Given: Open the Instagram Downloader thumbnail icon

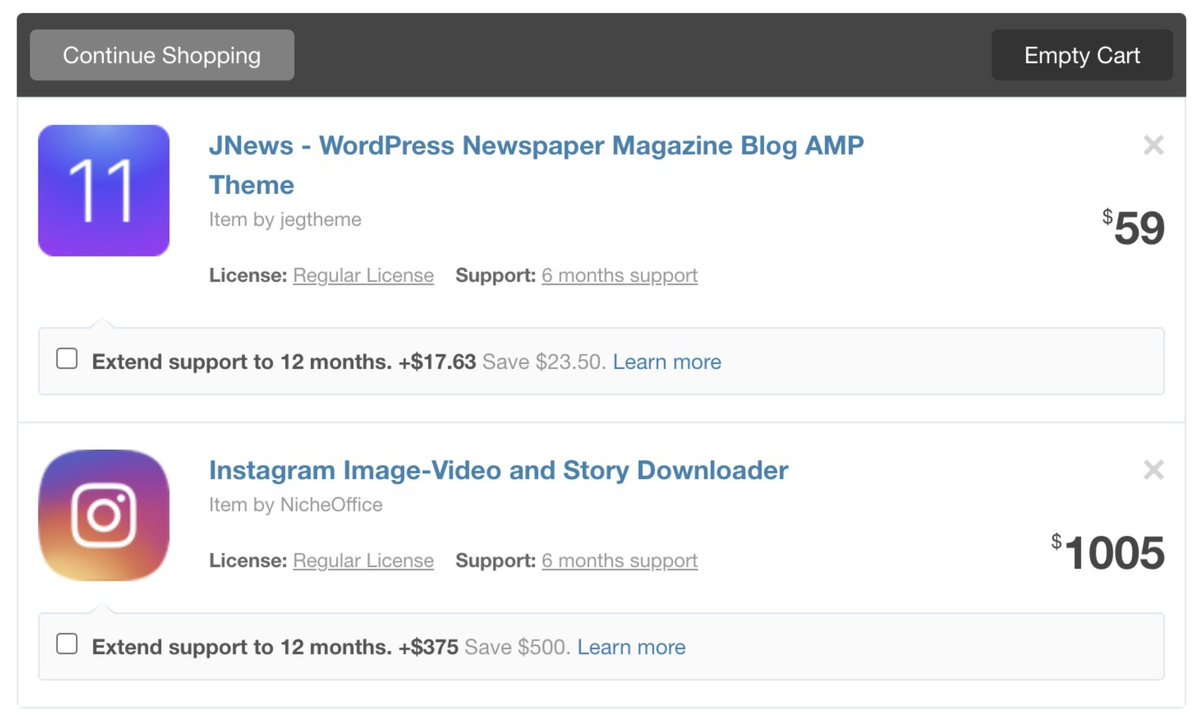Looking at the screenshot, I should 104,515.
